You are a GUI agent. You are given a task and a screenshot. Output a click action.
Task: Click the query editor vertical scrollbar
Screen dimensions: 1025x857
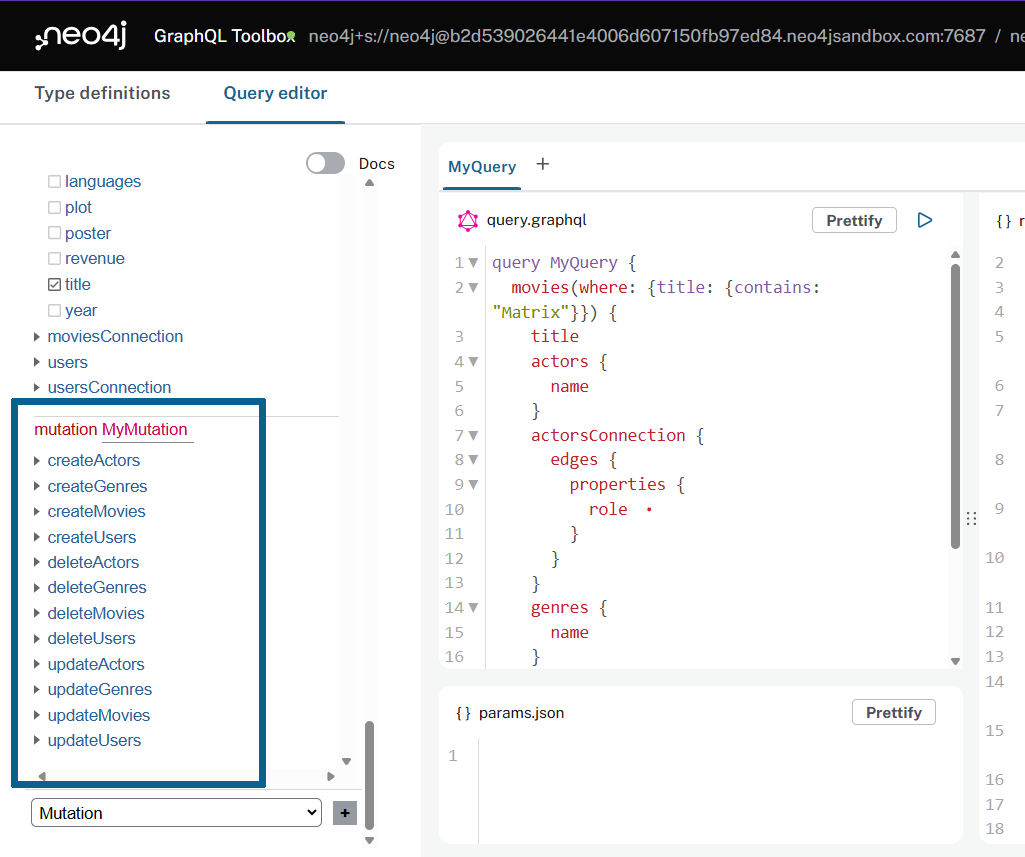coord(955,407)
